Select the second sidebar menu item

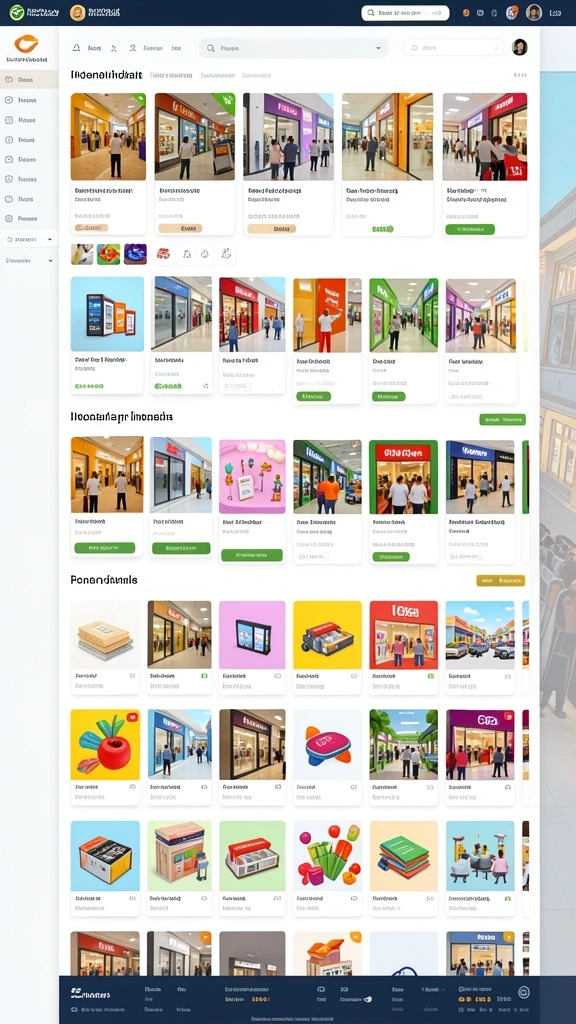coord(29,100)
